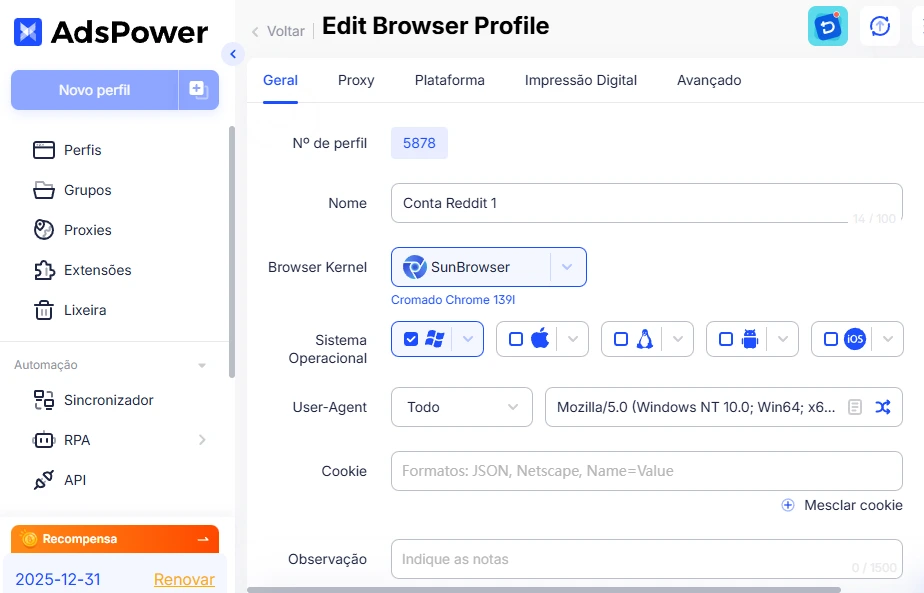
Task: Check the Linux operating system checkbox
Action: 620,339
